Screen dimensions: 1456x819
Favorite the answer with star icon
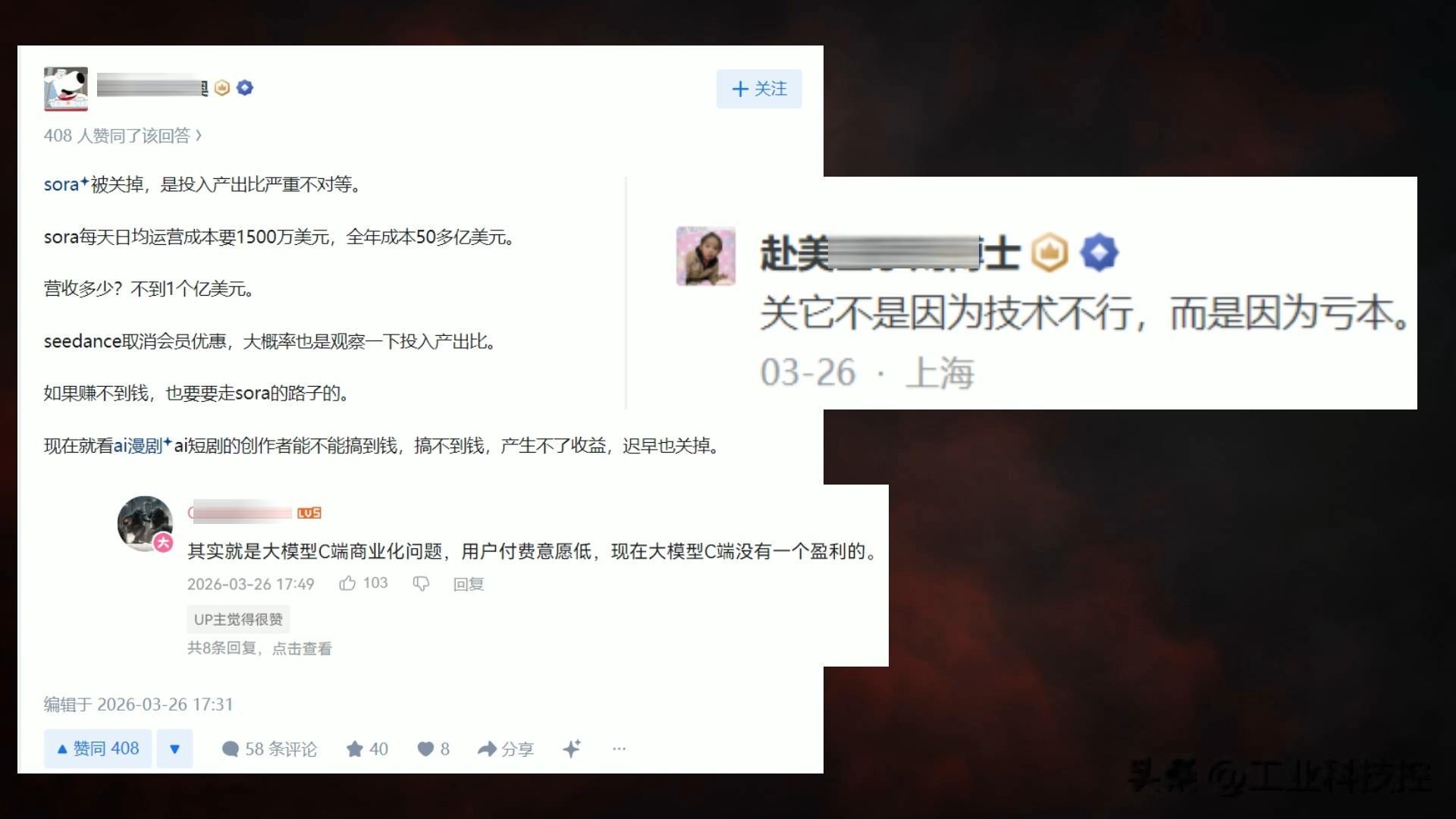click(367, 749)
